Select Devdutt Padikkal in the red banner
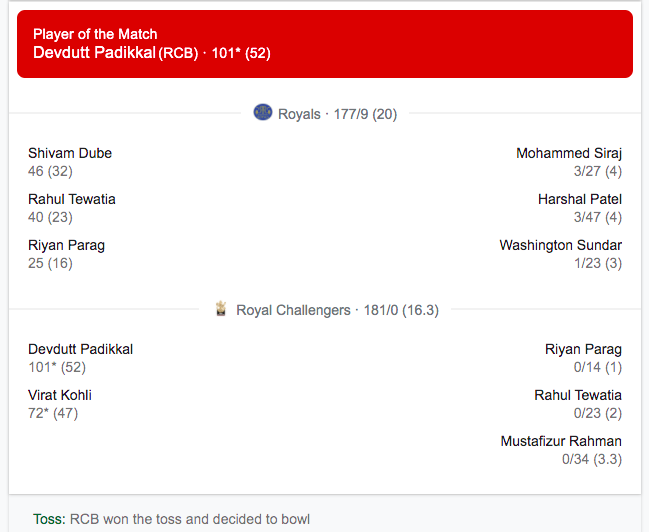This screenshot has width=649, height=532. pyautogui.click(x=95, y=53)
